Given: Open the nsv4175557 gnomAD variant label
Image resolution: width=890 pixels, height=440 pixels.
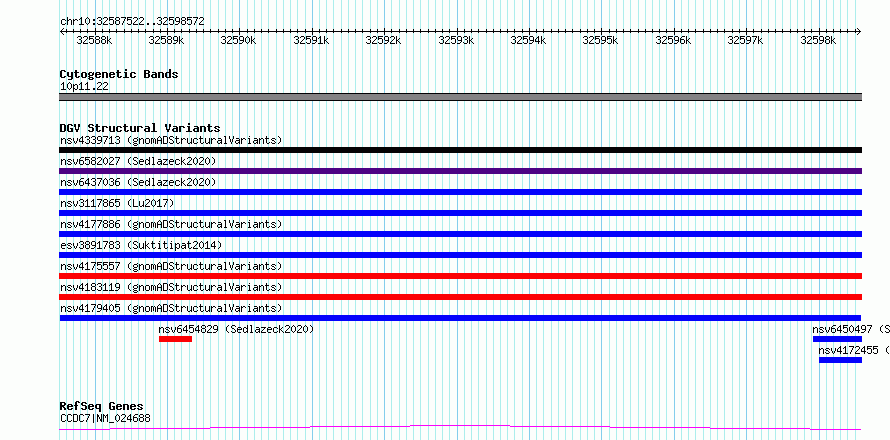Looking at the screenshot, I should coord(171,266).
